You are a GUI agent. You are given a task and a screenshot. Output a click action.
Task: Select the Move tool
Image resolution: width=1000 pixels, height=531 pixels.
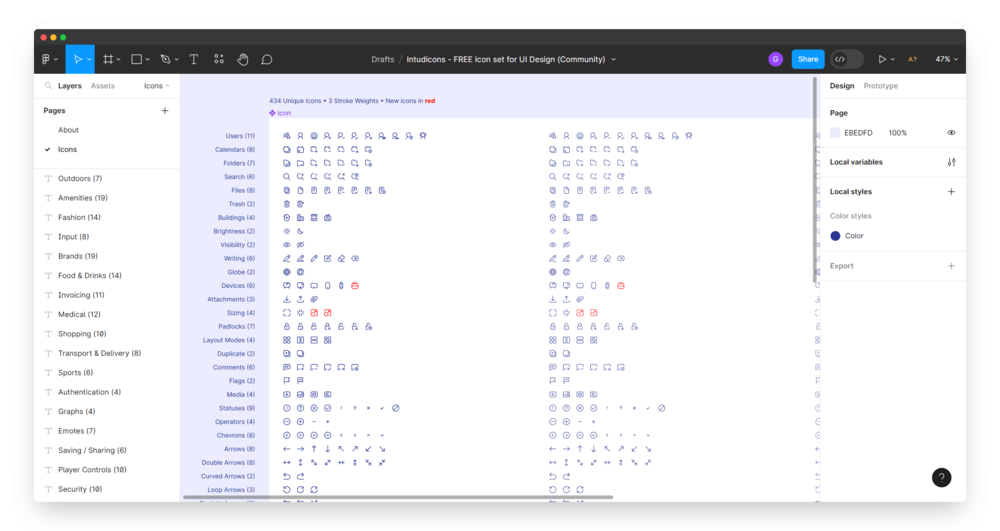[x=77, y=59]
